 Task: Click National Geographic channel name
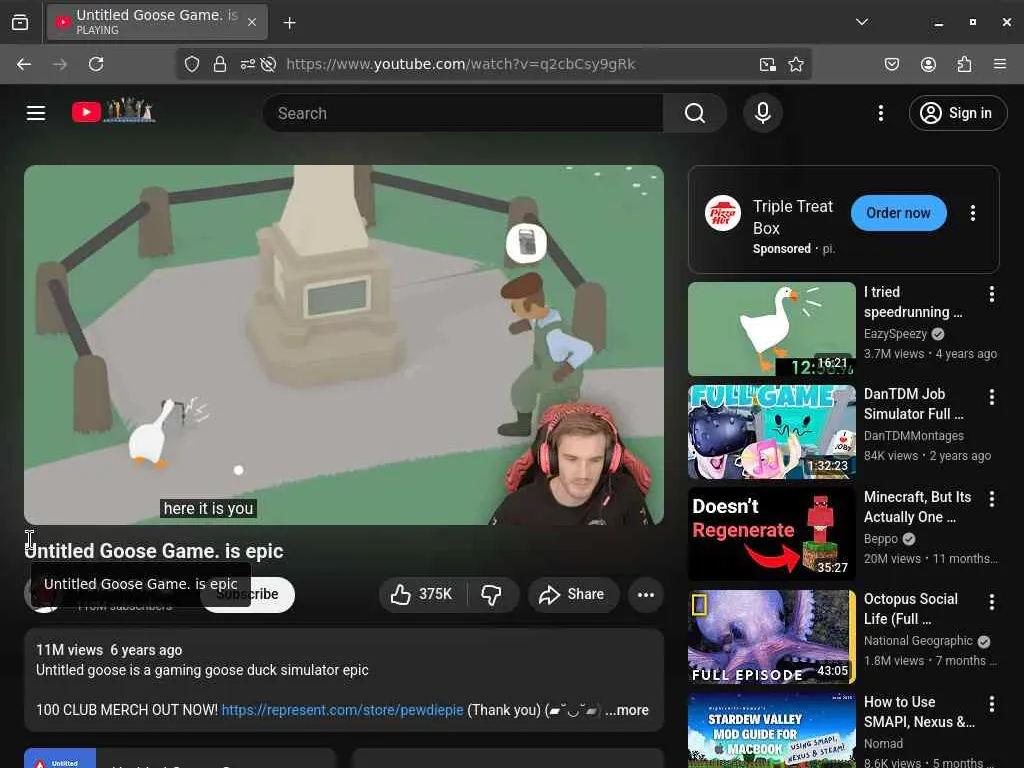(x=918, y=641)
